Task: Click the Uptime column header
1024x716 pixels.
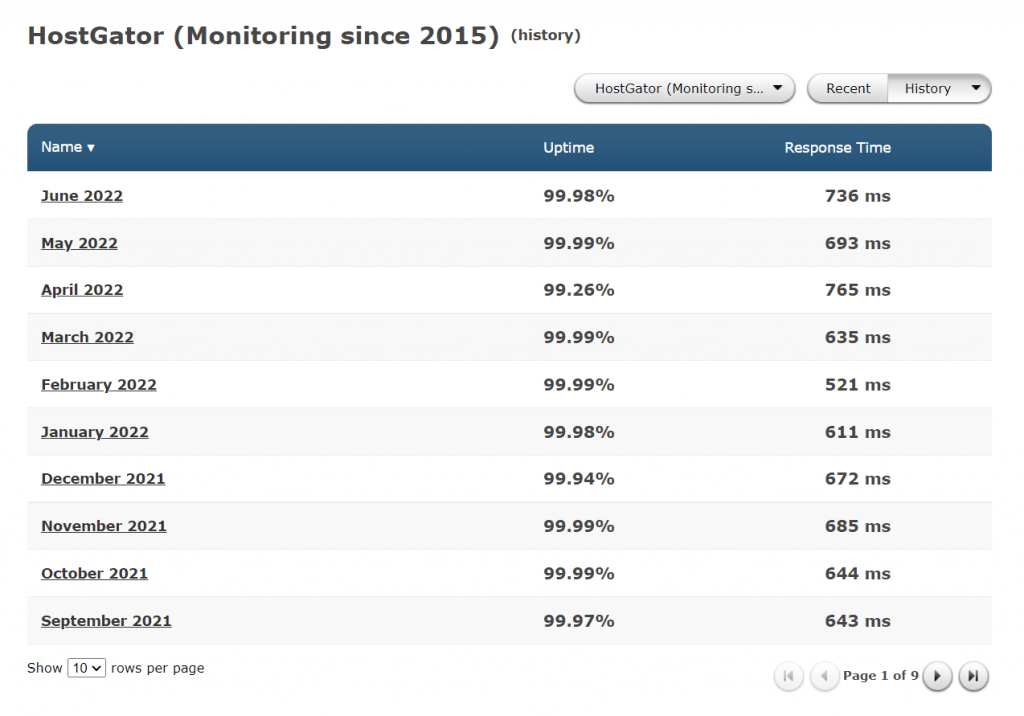Action: 568,148
